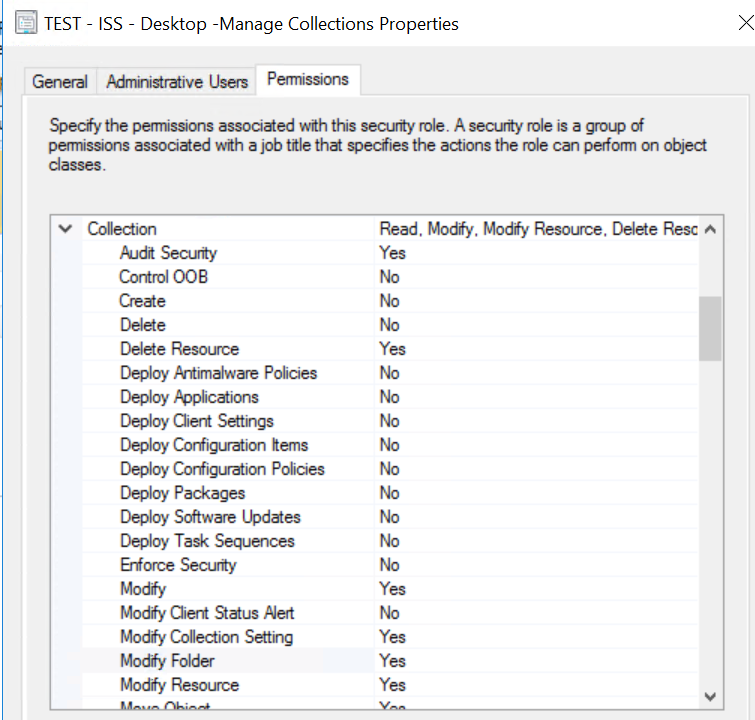Select the Permissions tab
755x720 pixels.
[308, 79]
